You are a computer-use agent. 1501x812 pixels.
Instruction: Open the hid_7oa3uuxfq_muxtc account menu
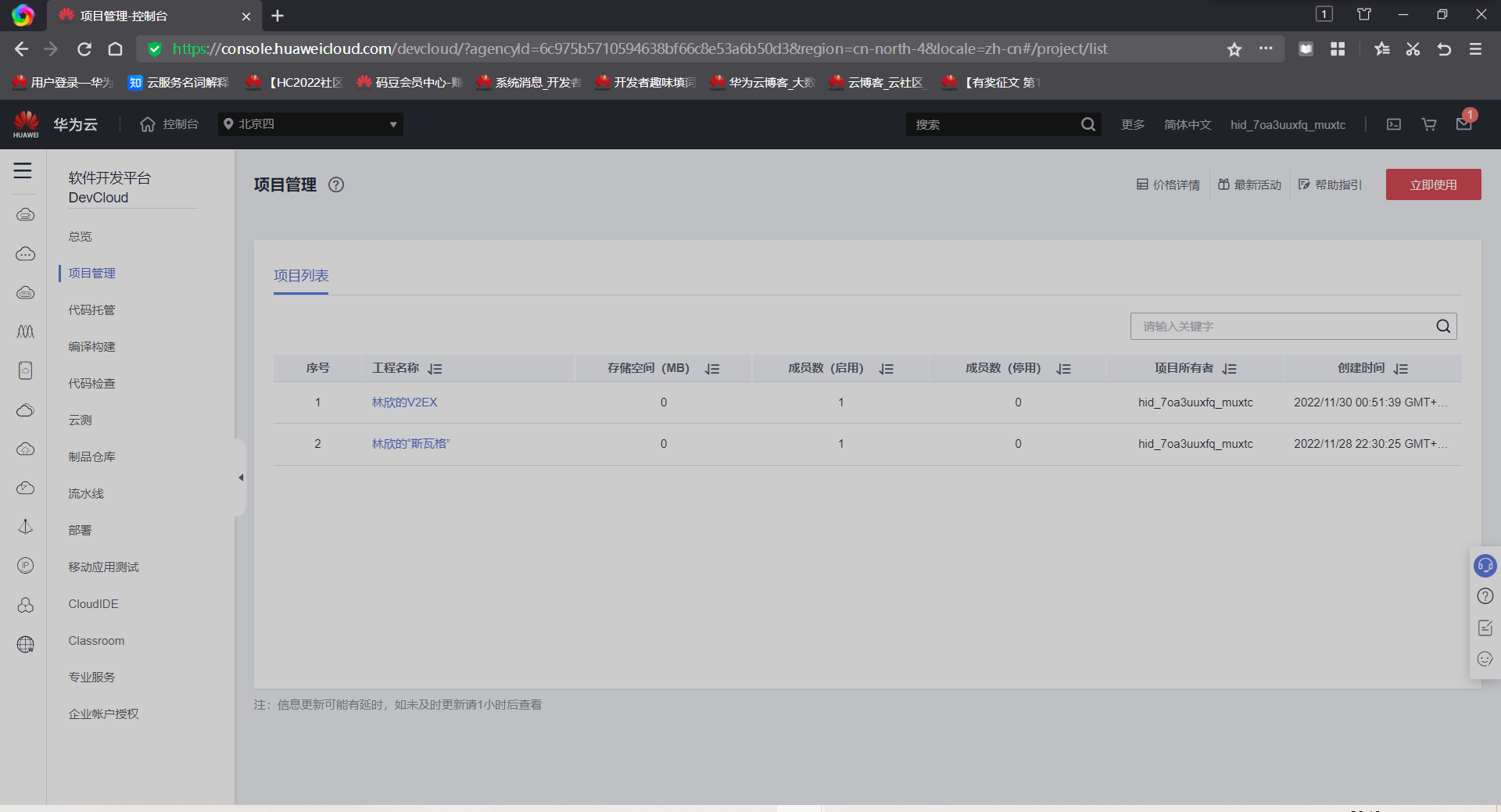click(x=1288, y=124)
